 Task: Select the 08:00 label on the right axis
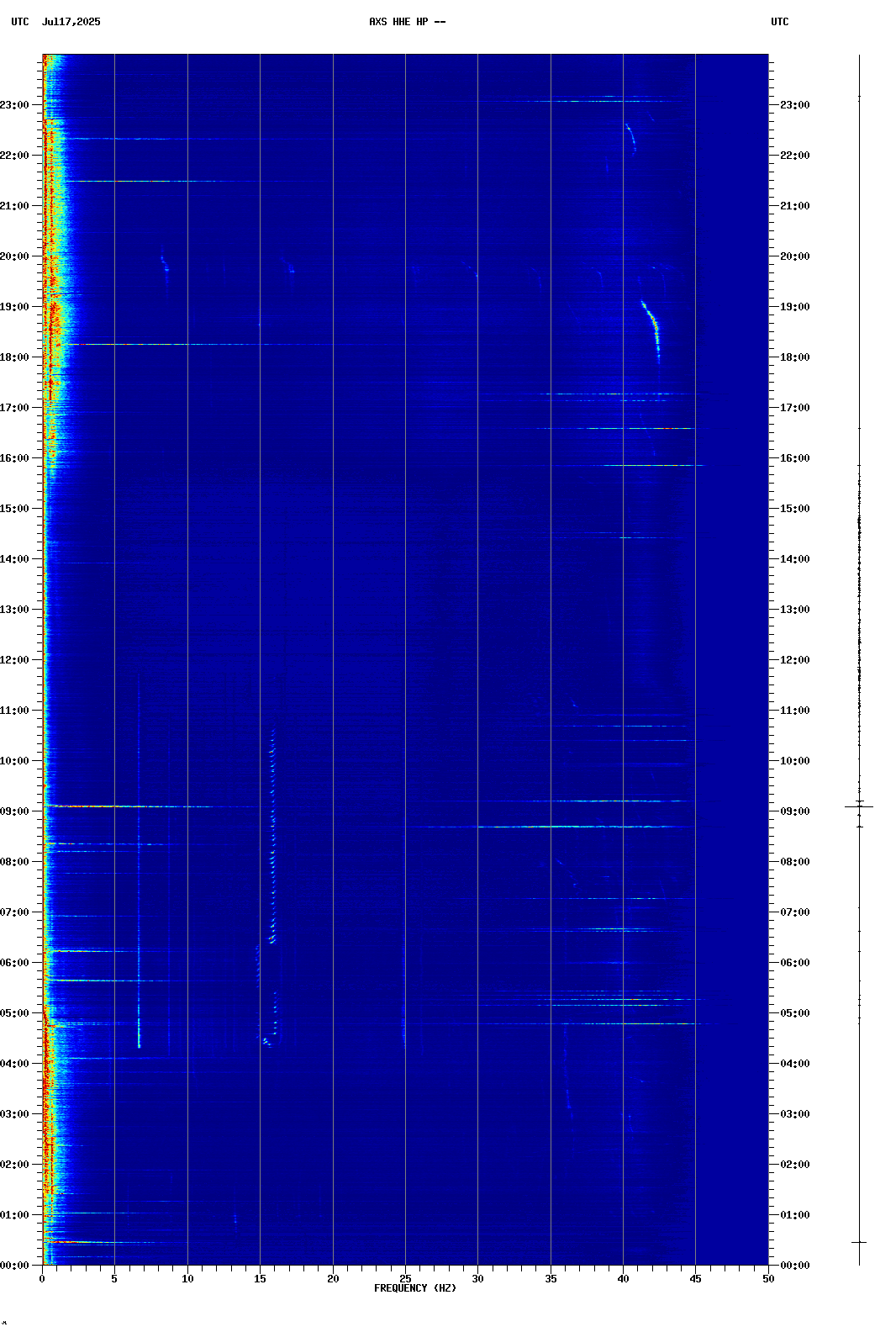tap(795, 862)
